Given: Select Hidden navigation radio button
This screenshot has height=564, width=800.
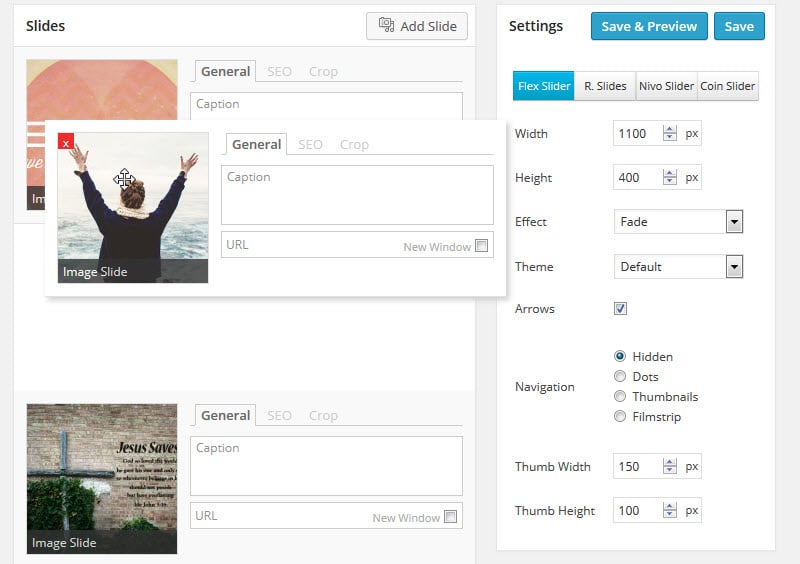Looking at the screenshot, I should 620,356.
